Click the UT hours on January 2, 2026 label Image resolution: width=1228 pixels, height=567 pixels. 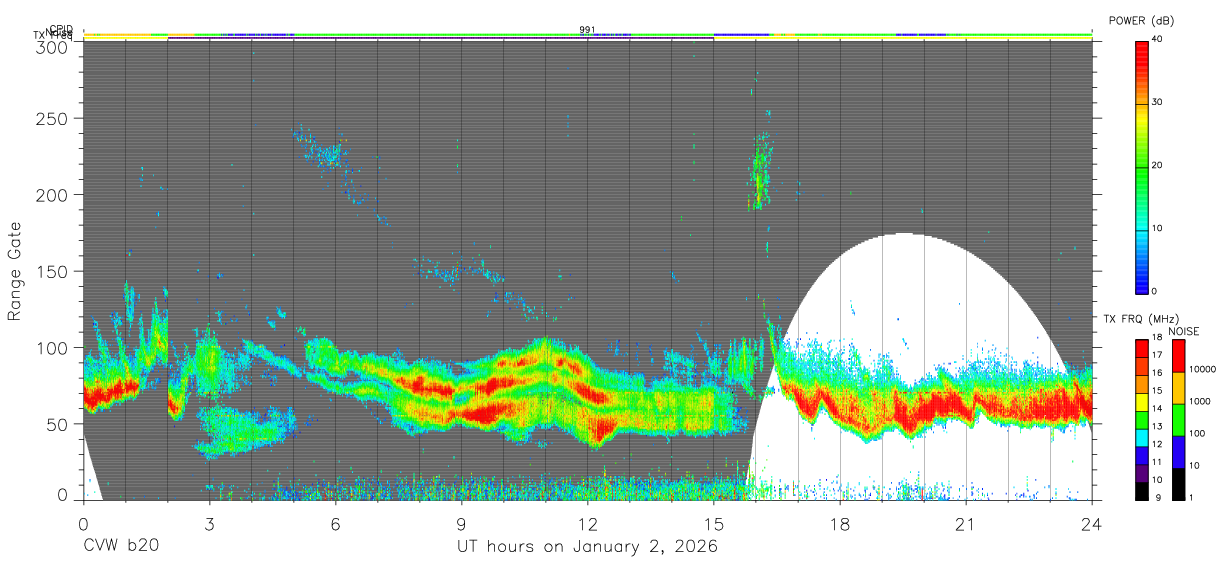(587, 547)
